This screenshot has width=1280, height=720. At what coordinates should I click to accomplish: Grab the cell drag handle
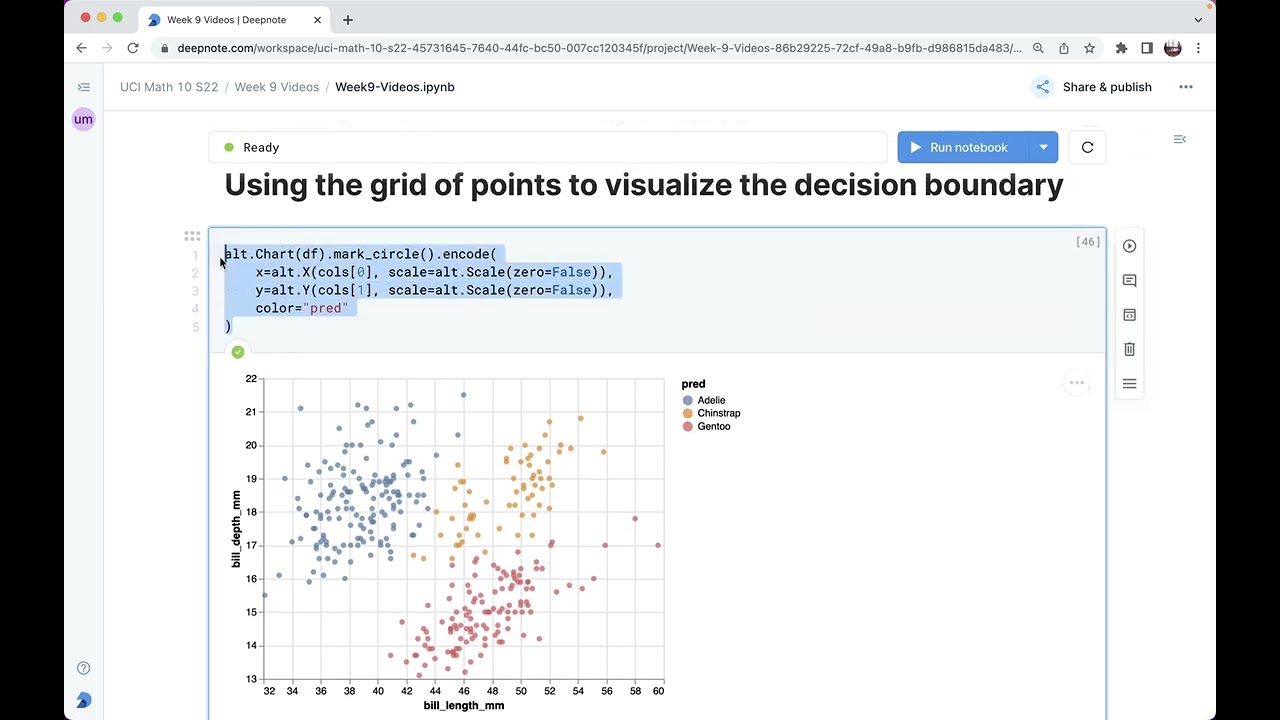[192, 236]
